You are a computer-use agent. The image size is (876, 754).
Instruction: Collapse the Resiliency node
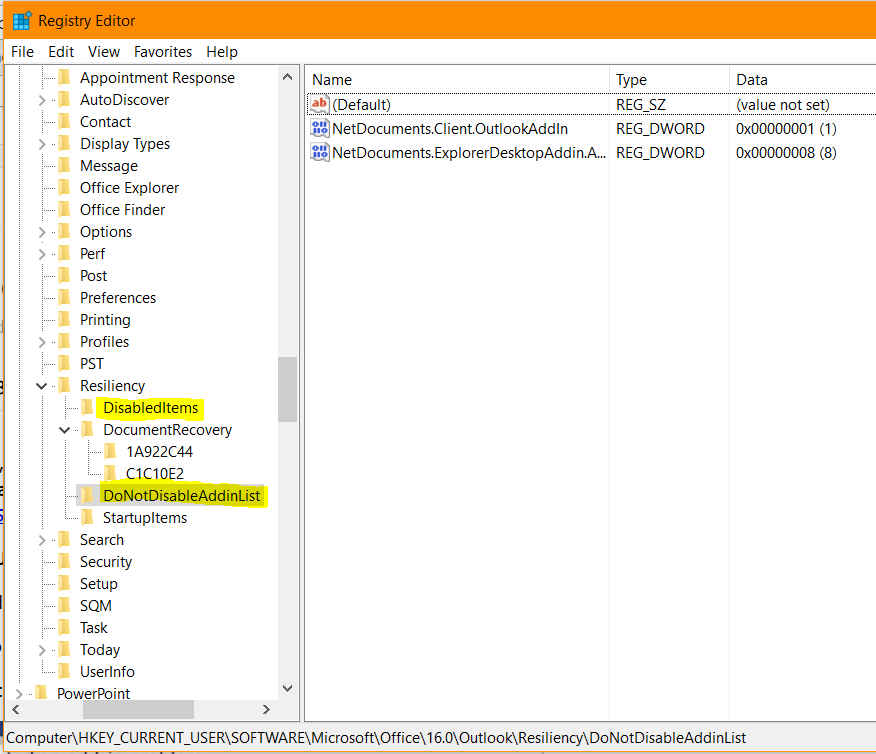click(42, 385)
